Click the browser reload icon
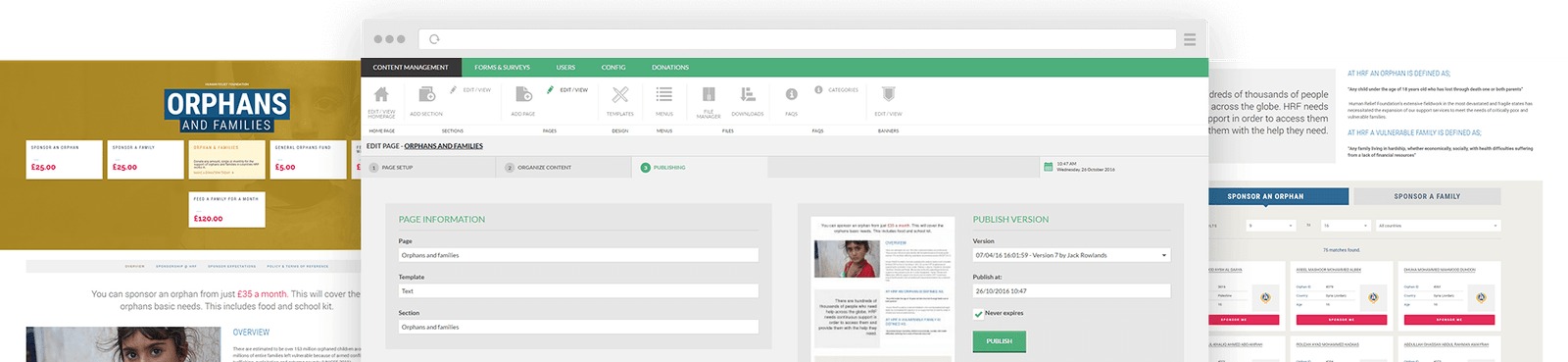The image size is (1568, 362). pos(434,39)
